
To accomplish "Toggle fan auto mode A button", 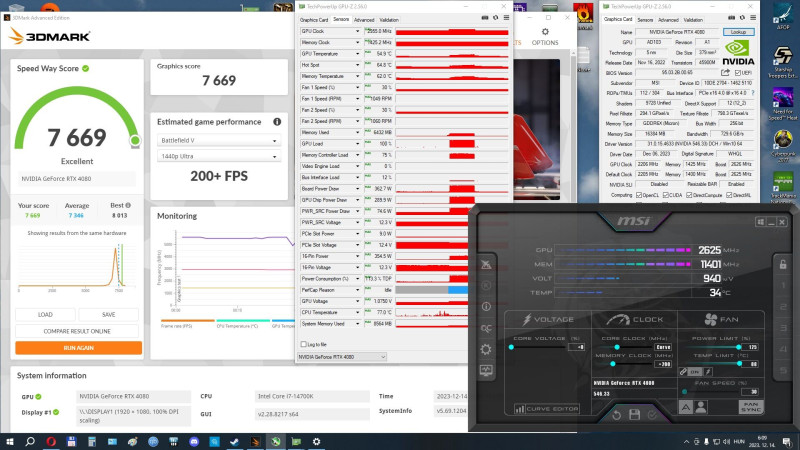I will point(685,407).
